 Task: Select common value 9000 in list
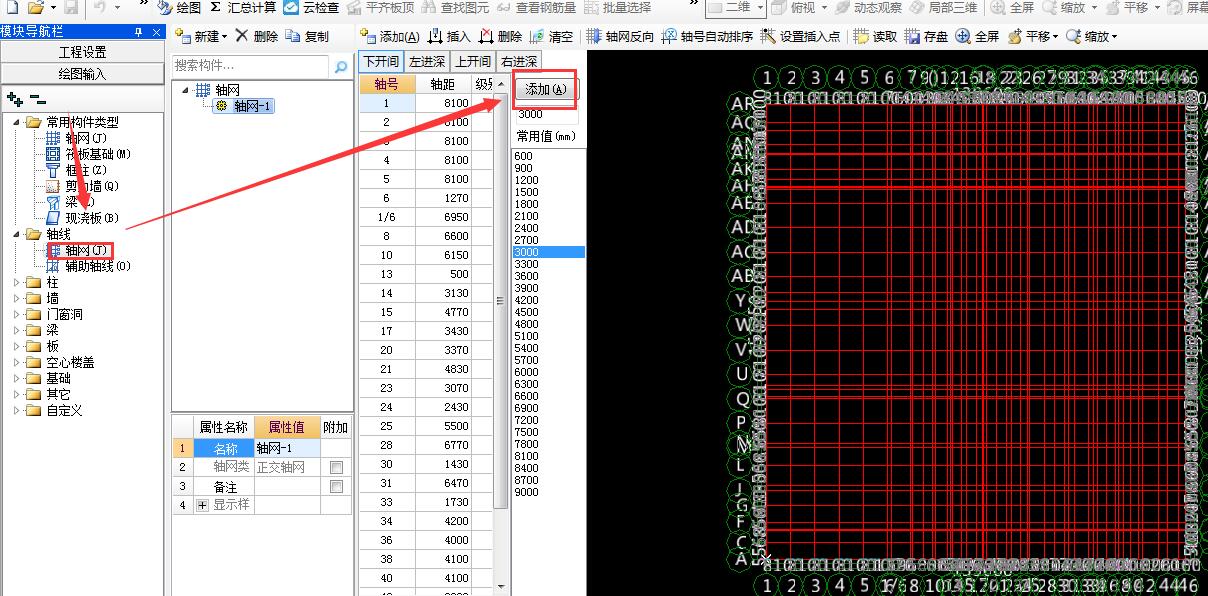(x=548, y=492)
